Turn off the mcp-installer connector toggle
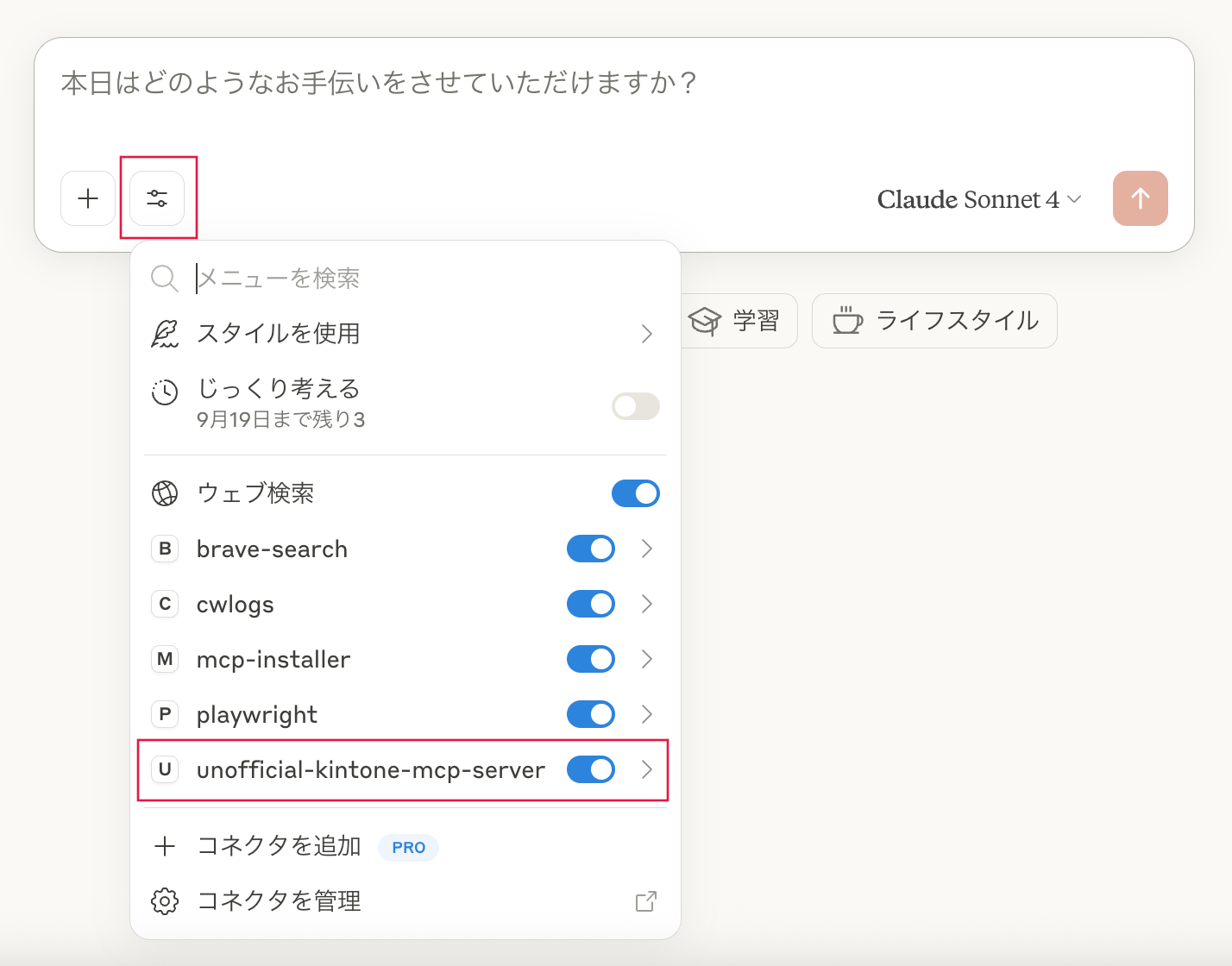 (591, 659)
